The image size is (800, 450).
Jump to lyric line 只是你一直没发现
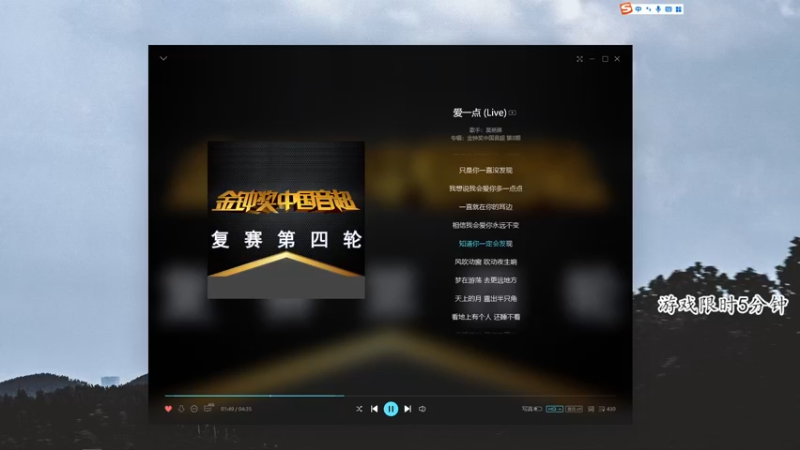point(486,170)
